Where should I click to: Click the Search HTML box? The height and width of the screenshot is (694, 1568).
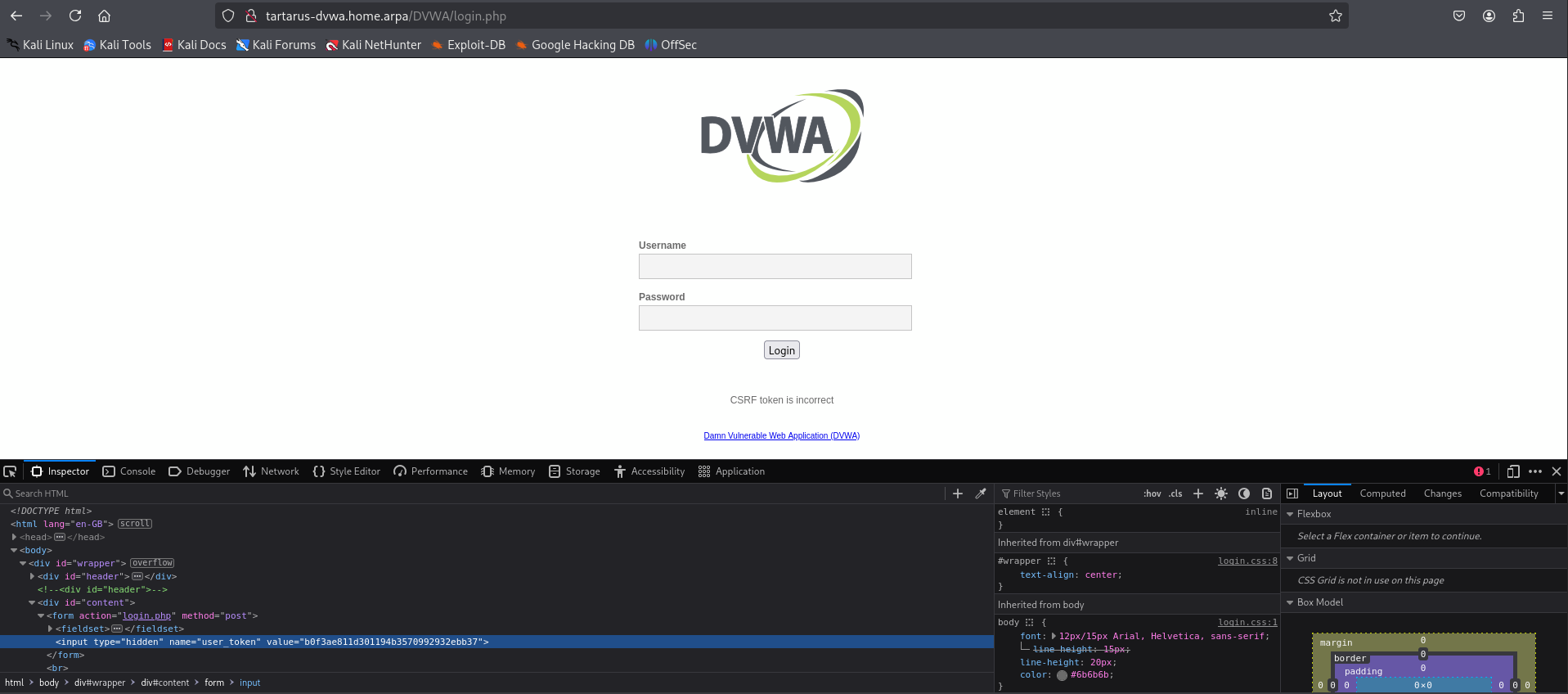[474, 493]
